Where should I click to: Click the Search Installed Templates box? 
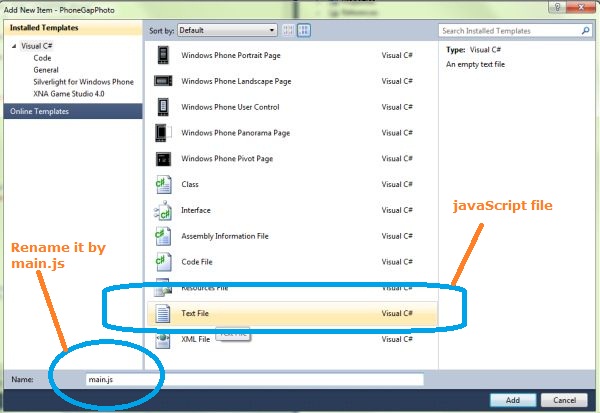pyautogui.click(x=515, y=31)
